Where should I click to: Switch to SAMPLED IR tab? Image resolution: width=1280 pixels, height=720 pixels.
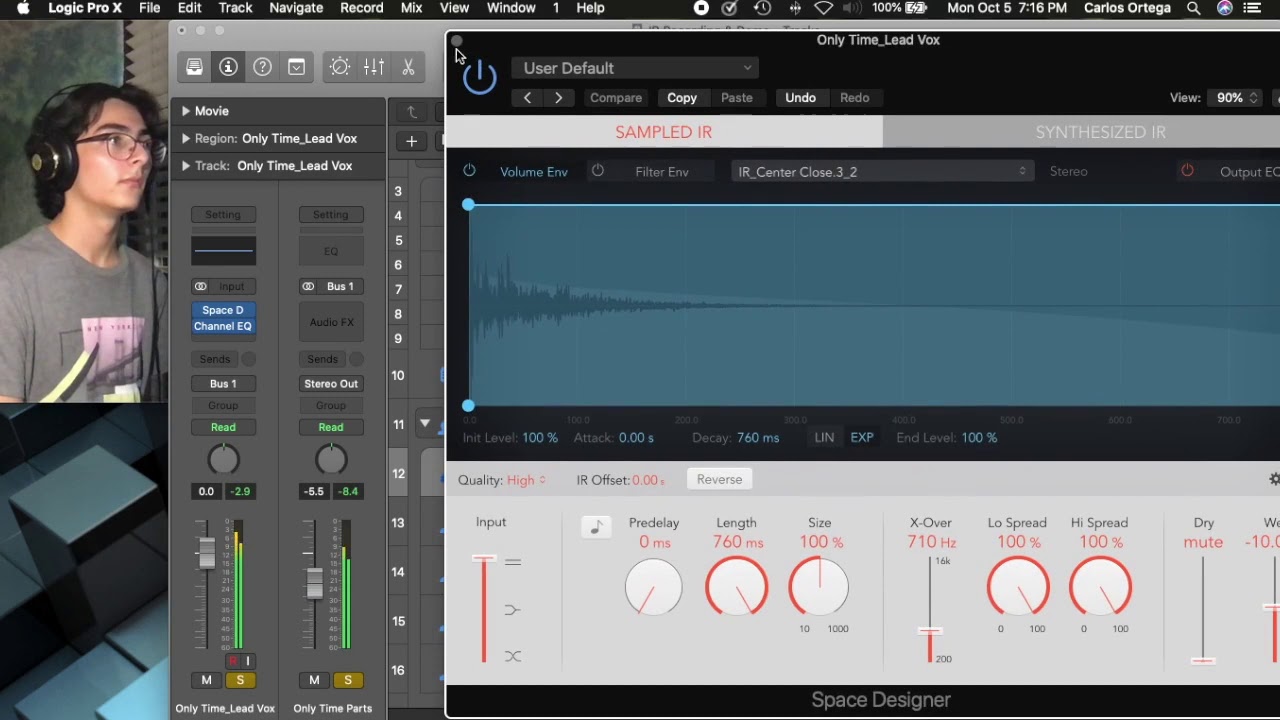(x=664, y=132)
